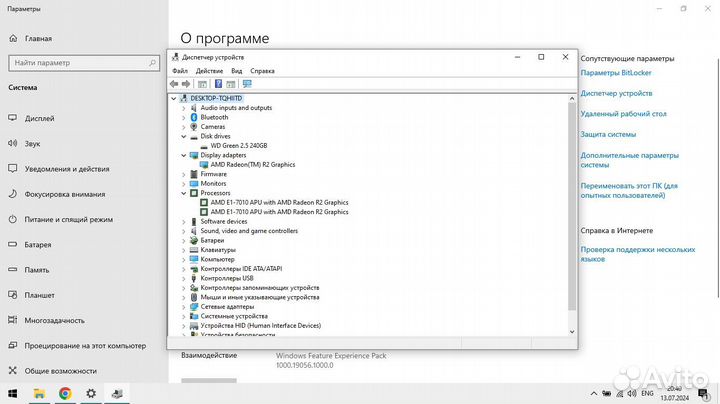Open Уведомления и действия settings page
The width and height of the screenshot is (720, 404).
click(x=67, y=169)
